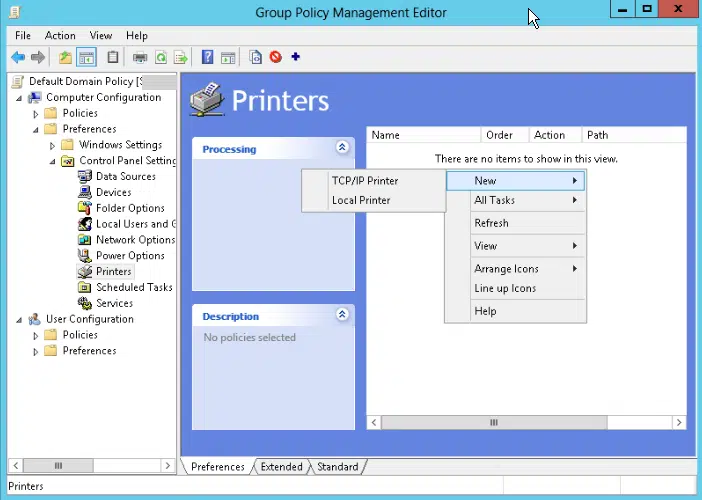Click tree pane scrollbar left arrow
This screenshot has width=702, height=500.
[x=16, y=466]
